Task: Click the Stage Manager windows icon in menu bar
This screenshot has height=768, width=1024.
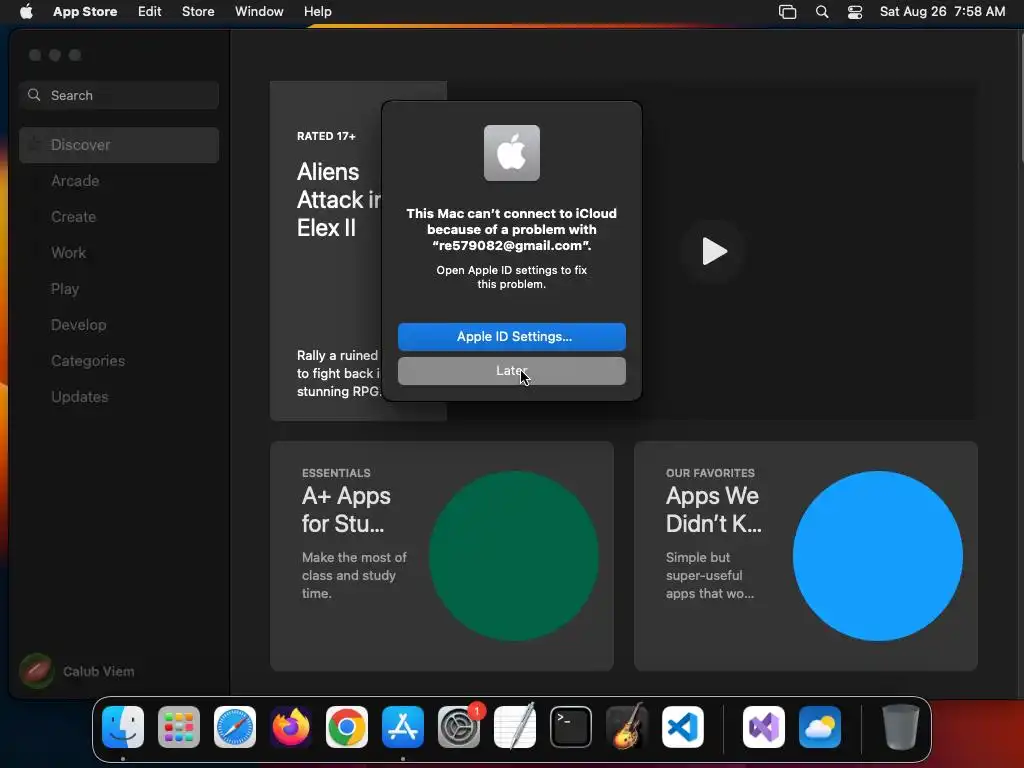Action: click(788, 12)
